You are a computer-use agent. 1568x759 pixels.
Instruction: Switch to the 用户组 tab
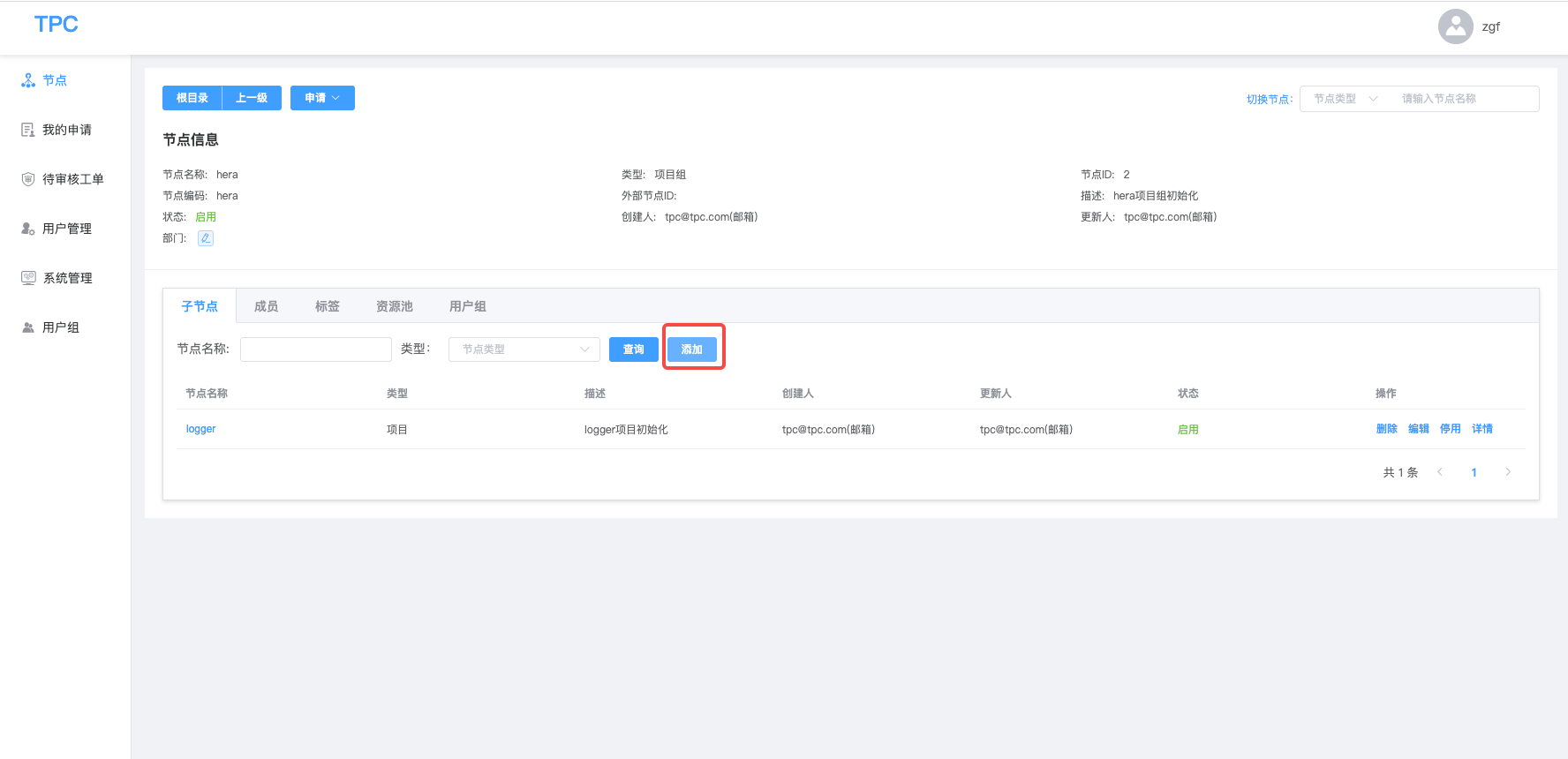point(468,306)
